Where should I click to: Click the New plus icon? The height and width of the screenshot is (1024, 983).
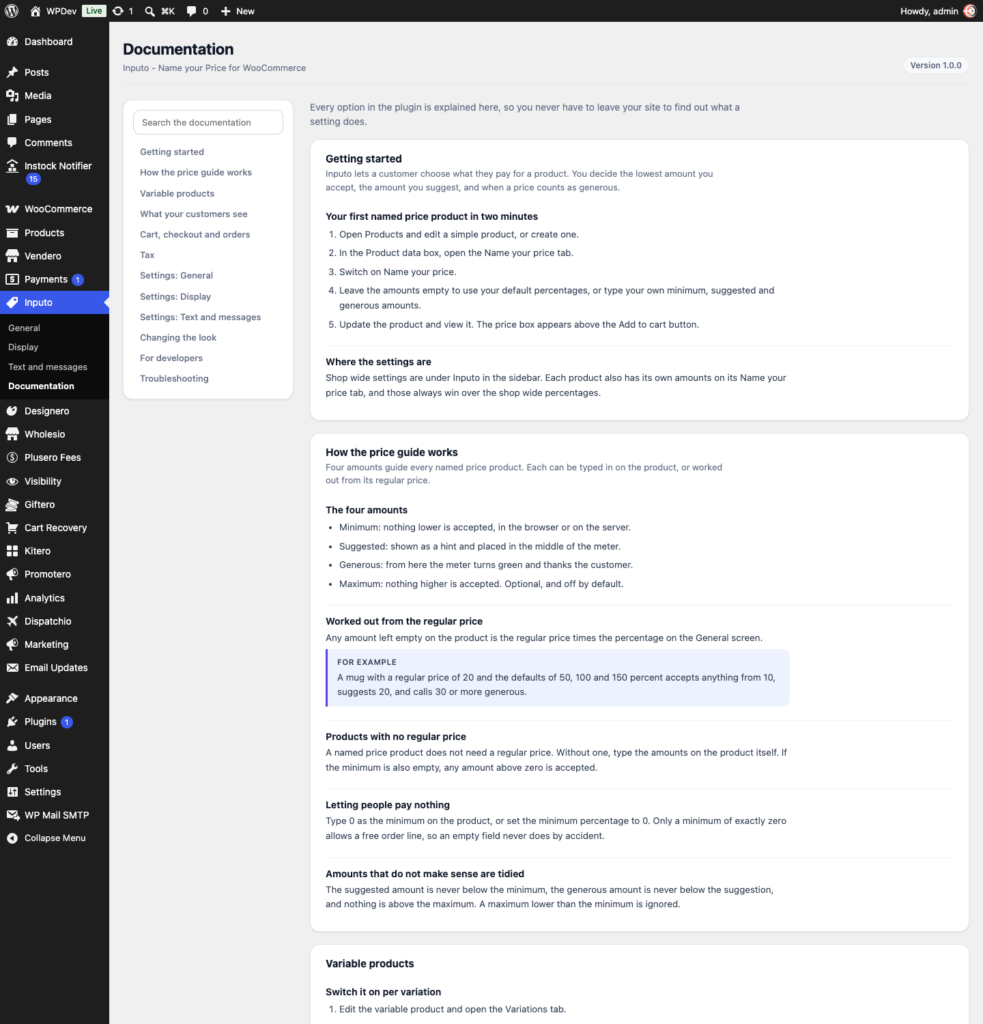(225, 11)
